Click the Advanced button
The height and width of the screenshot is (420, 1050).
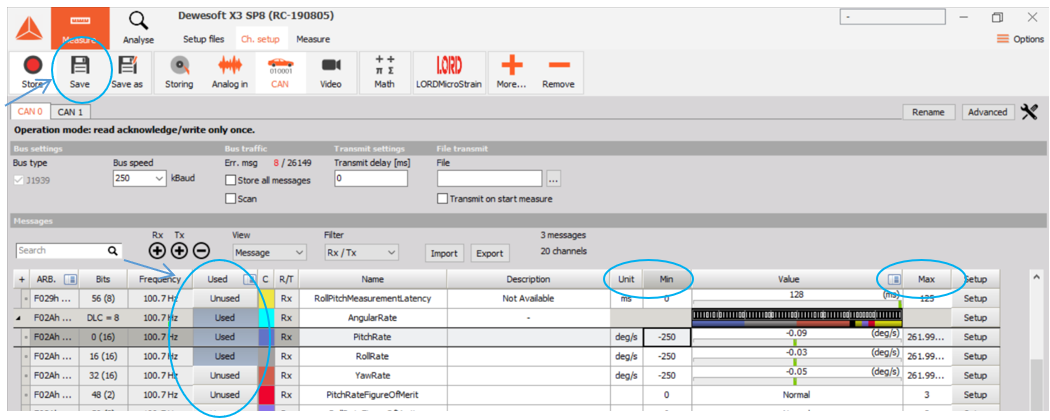point(988,113)
